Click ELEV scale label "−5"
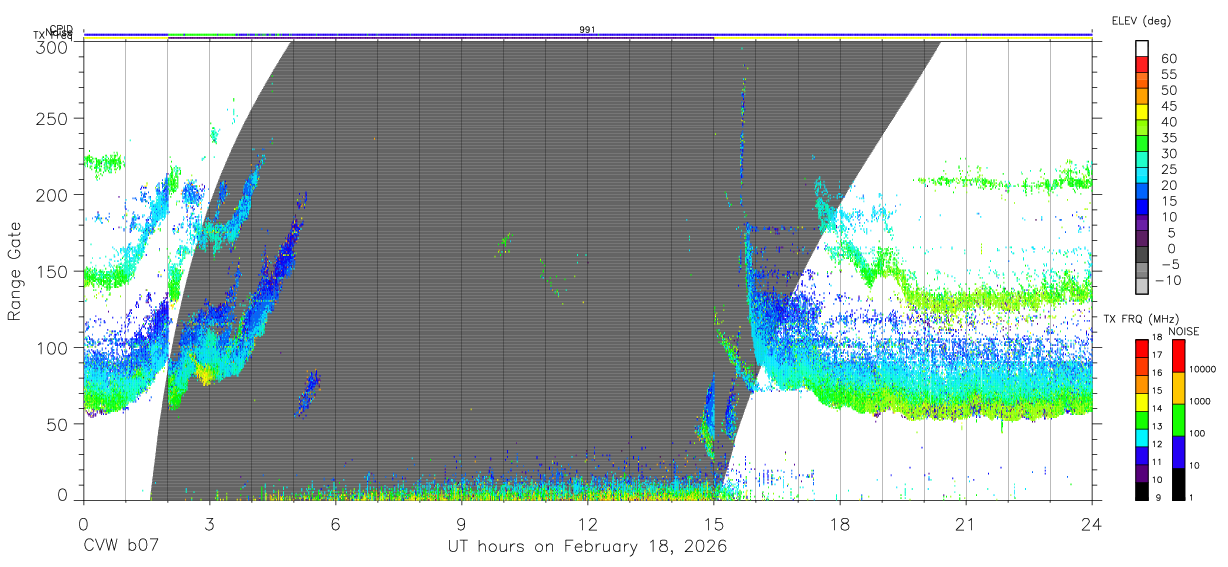The width and height of the screenshot is (1228, 567). pos(1169,265)
